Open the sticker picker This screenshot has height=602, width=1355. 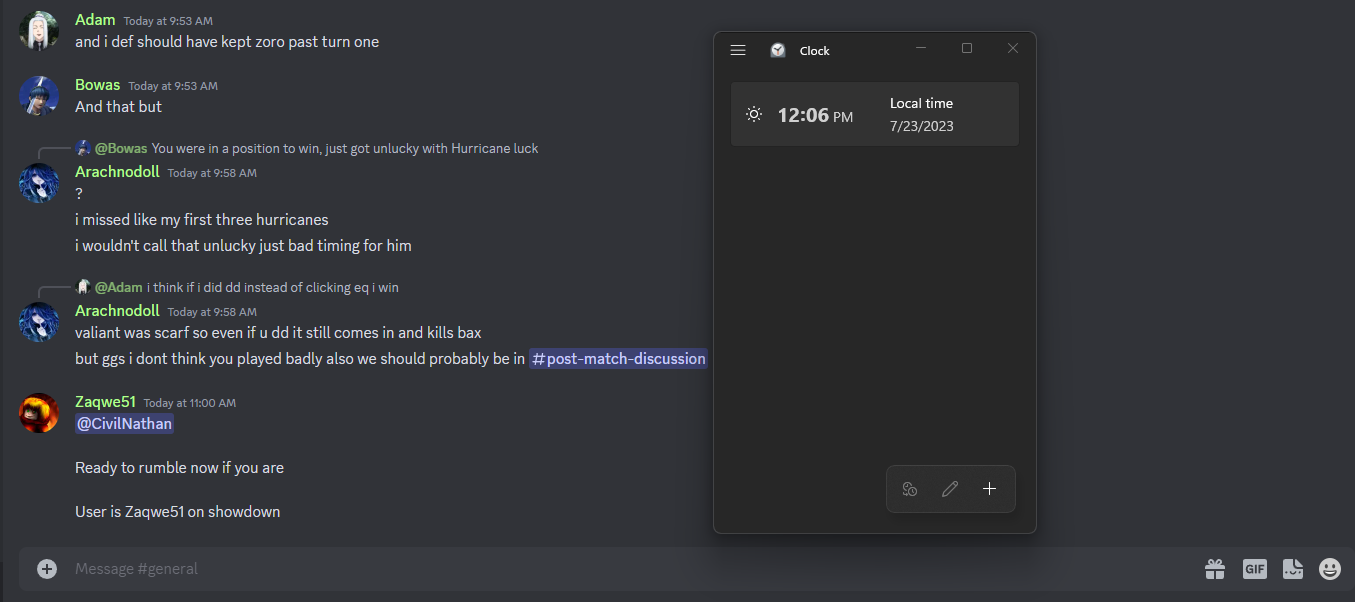tap(1293, 569)
